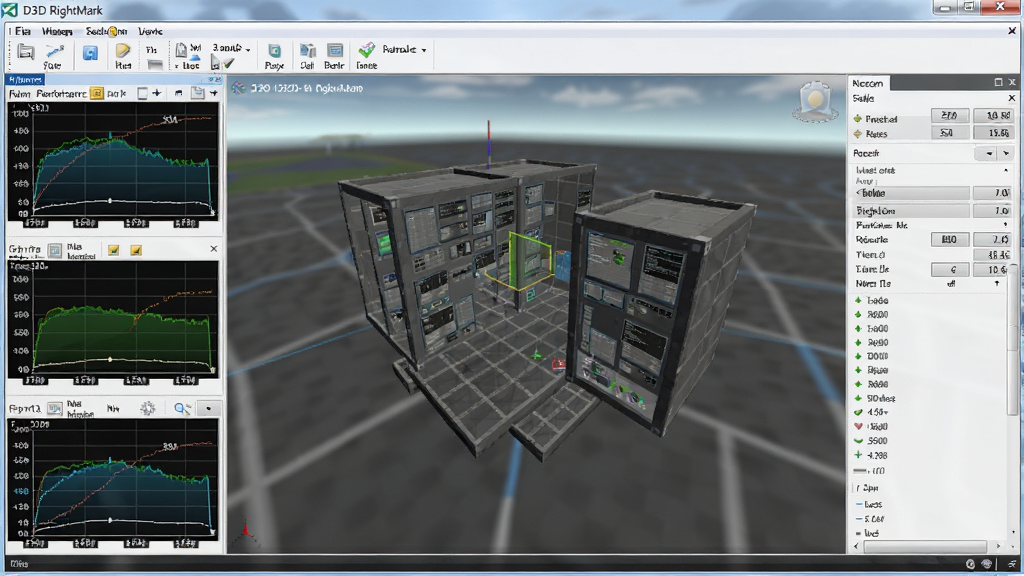The height and width of the screenshot is (576, 1024).
Task: Open settings gear in bottom graph panel
Action: [x=148, y=408]
